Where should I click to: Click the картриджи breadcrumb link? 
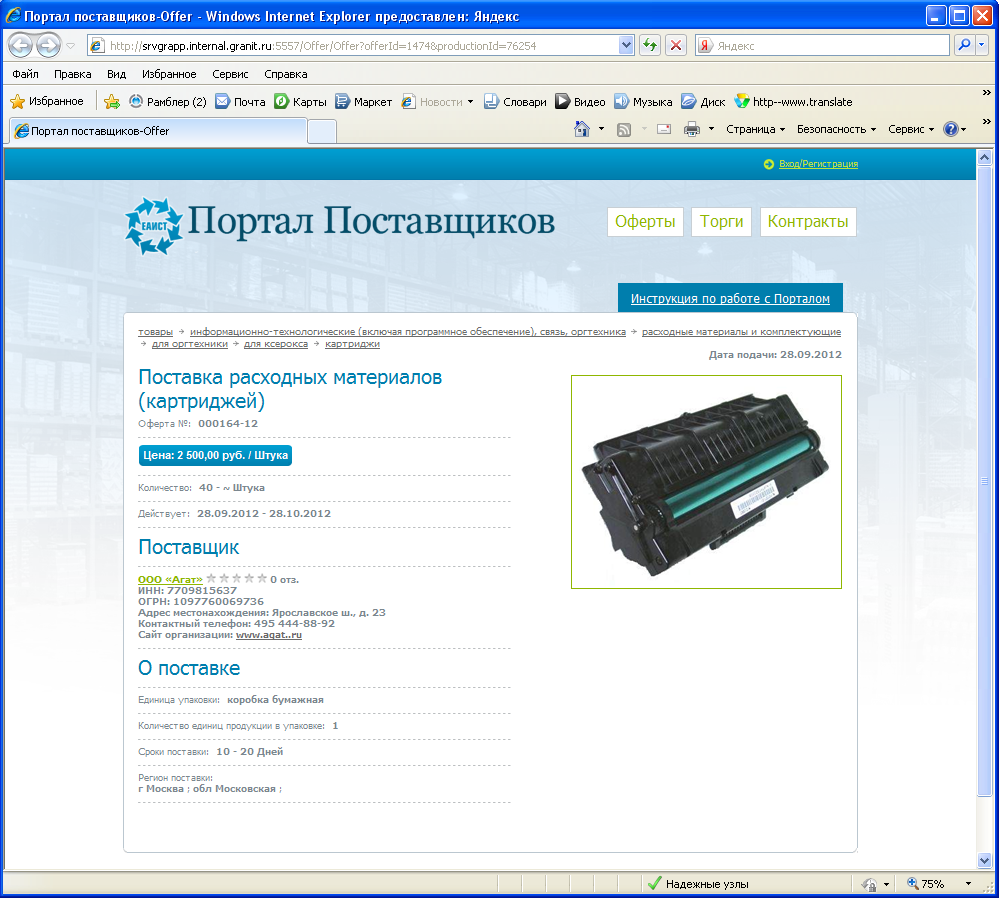[x=352, y=344]
